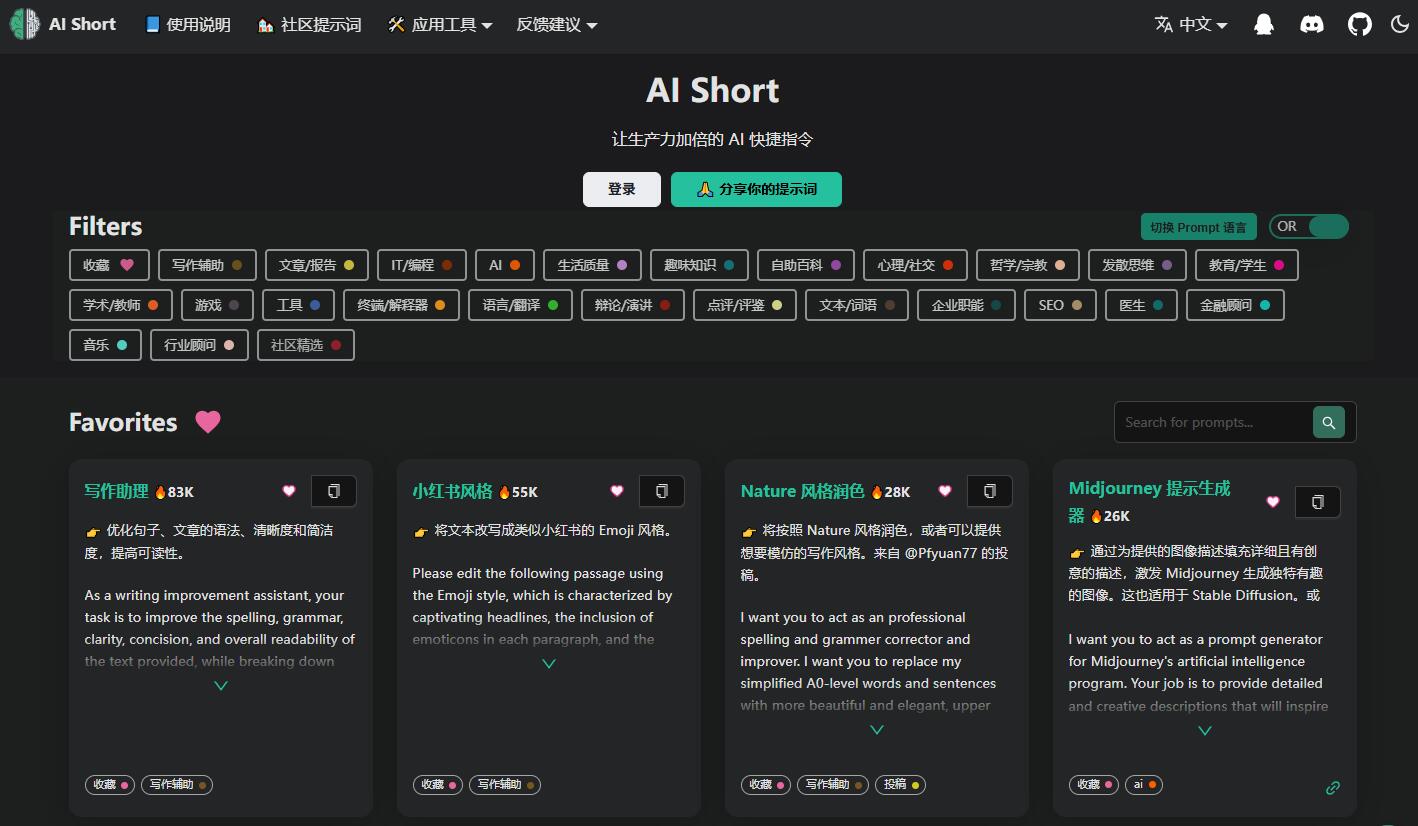The height and width of the screenshot is (826, 1418).
Task: Select the 语言/翻译 filter tag
Action: pos(520,305)
